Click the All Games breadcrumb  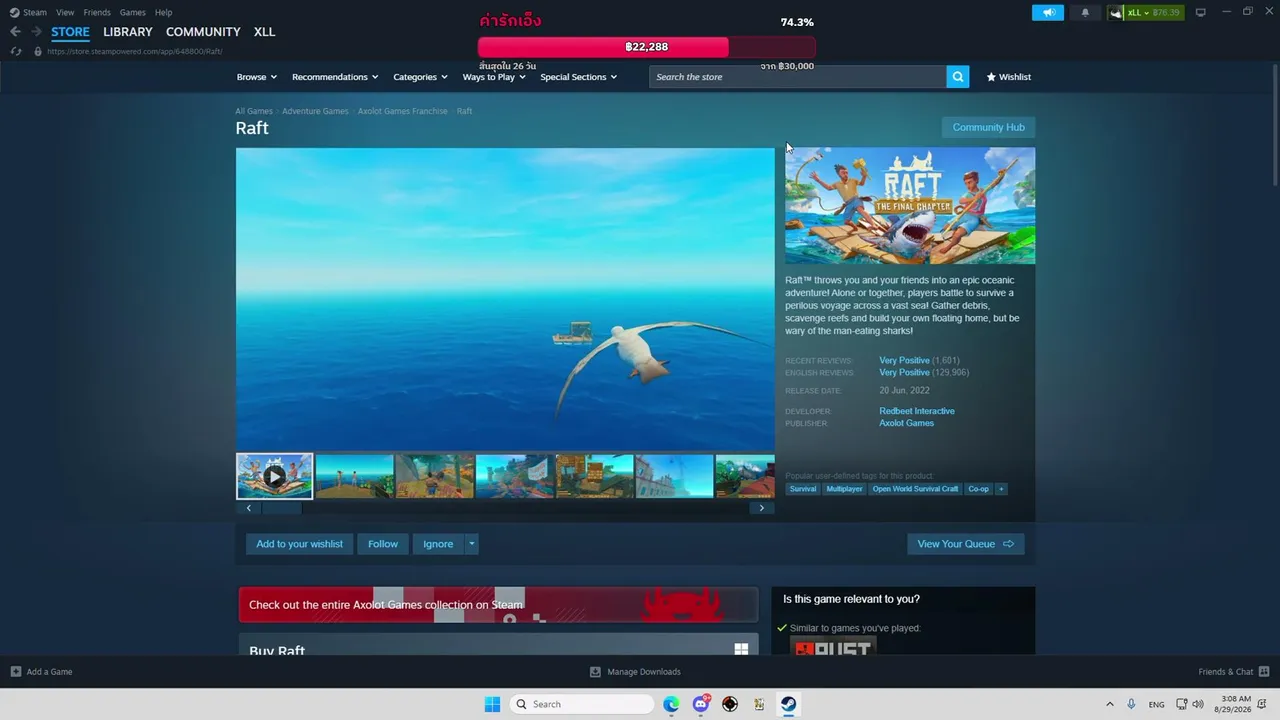coord(254,111)
